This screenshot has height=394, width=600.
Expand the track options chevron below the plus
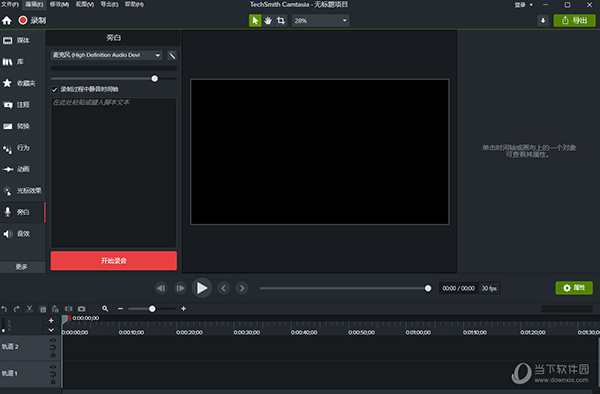(51, 330)
